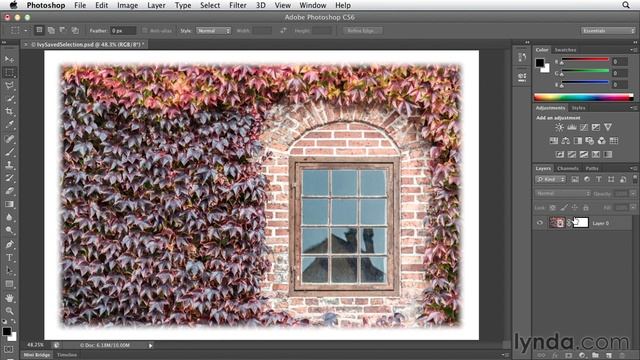The width and height of the screenshot is (640, 360).
Task: Select the Rectangular Marquee tool in toolbox
Action: point(9,73)
